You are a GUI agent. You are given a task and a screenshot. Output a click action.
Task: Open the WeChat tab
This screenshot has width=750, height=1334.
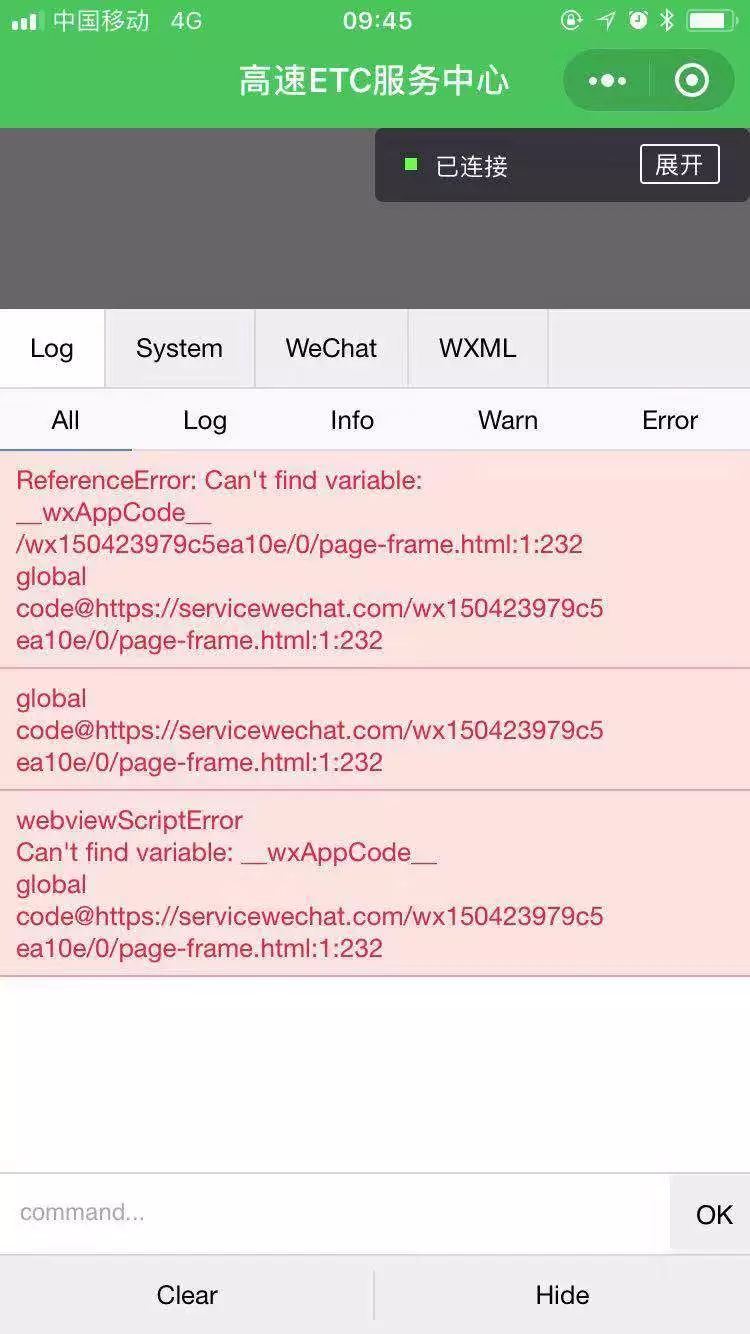[331, 348]
